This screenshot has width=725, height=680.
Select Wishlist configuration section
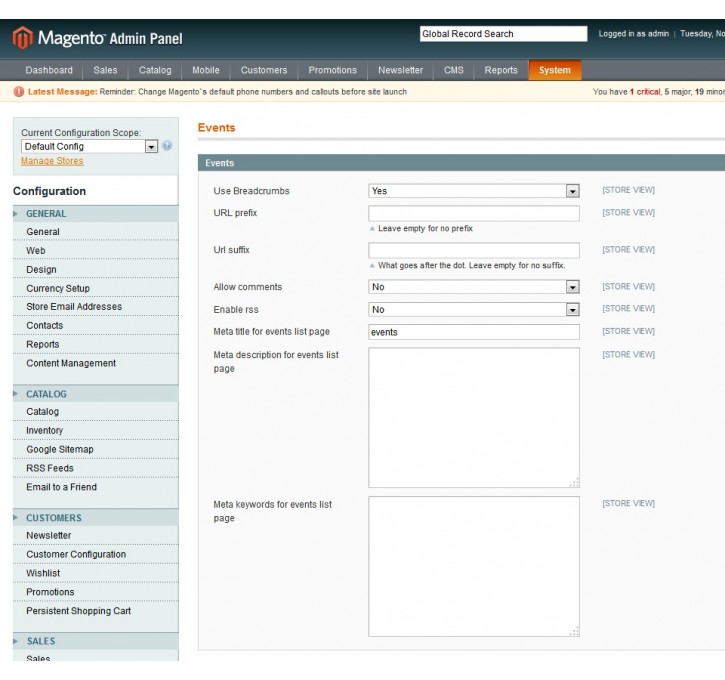[x=95, y=573]
